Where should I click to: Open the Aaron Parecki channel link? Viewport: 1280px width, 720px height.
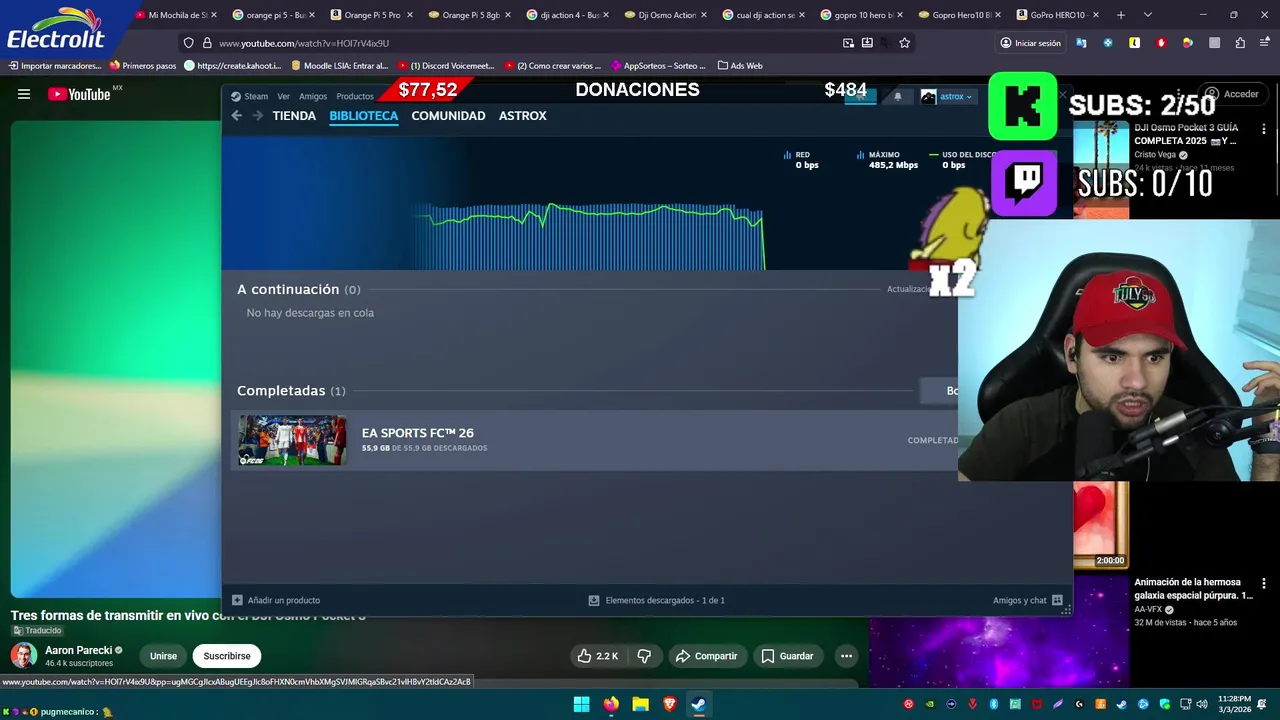78,650
